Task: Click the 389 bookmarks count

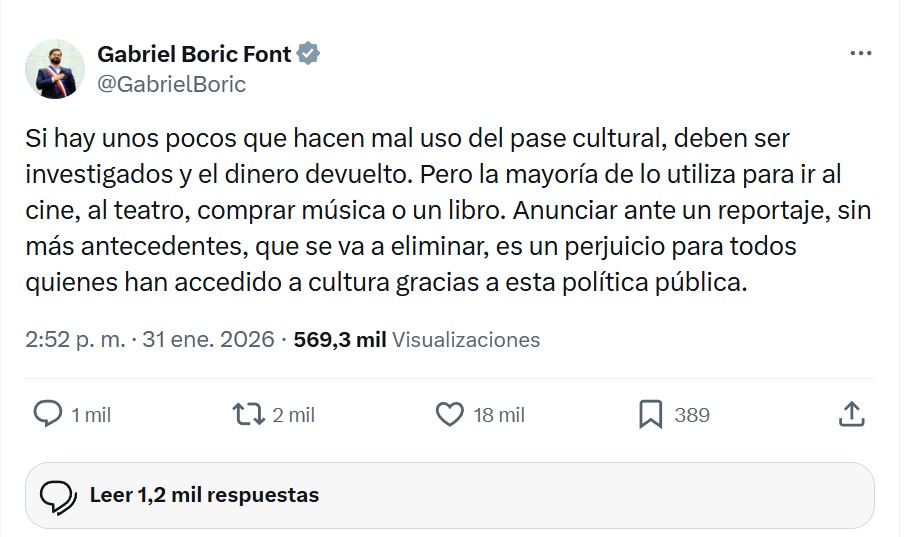Action: tap(692, 415)
